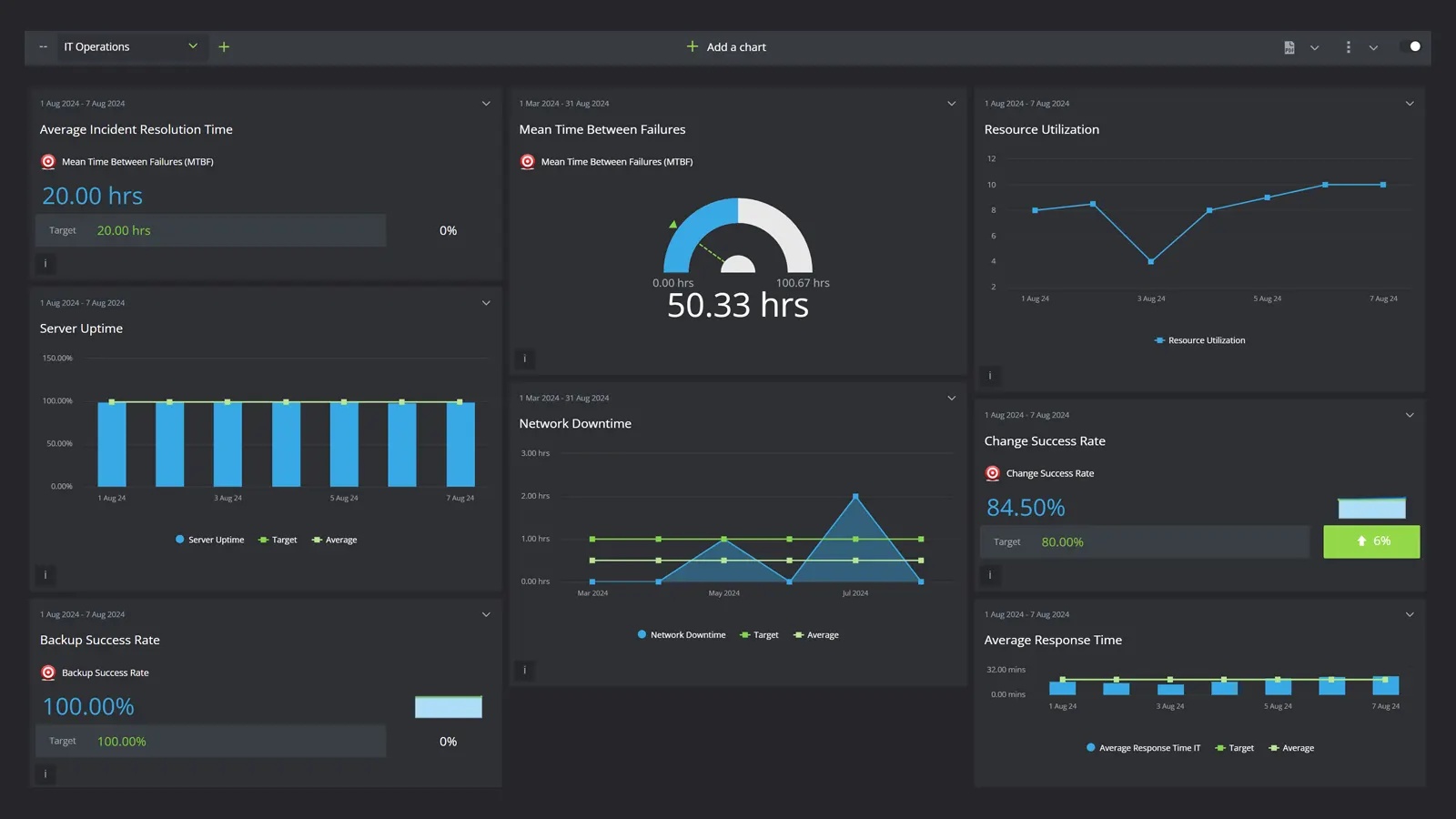This screenshot has height=819, width=1456.
Task: Click the Backup Success Rate bullseye icon
Action: coord(47,672)
